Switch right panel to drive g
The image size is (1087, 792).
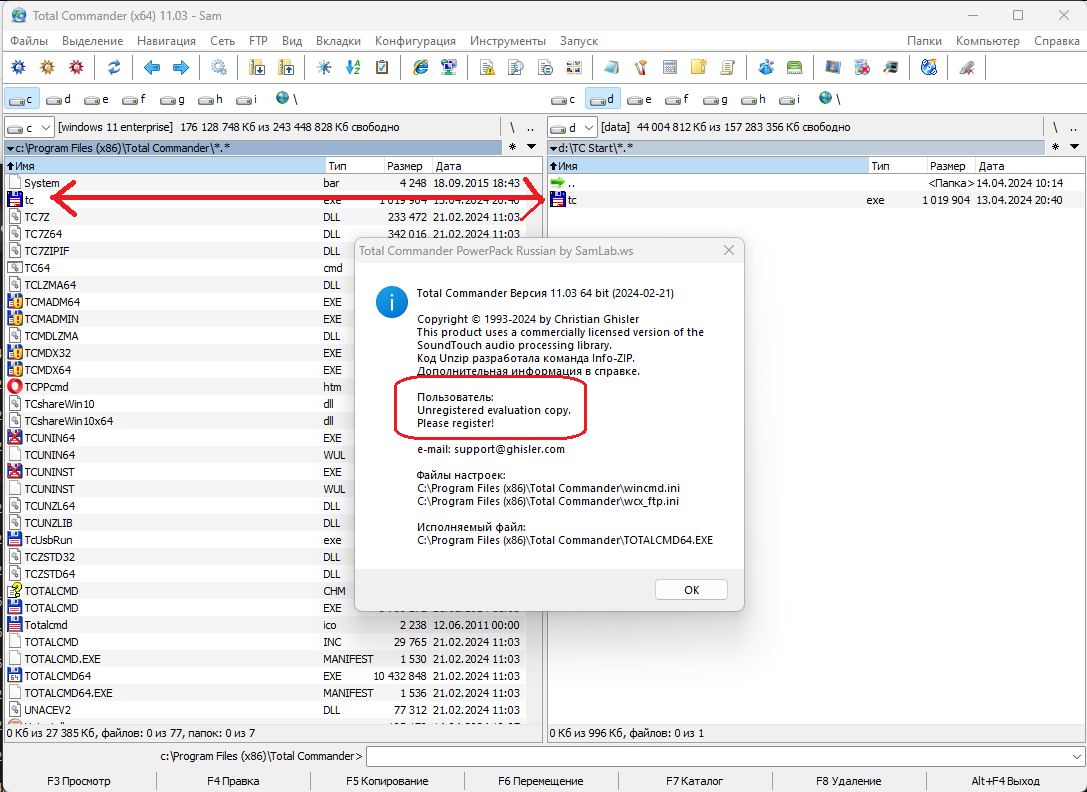pos(714,99)
